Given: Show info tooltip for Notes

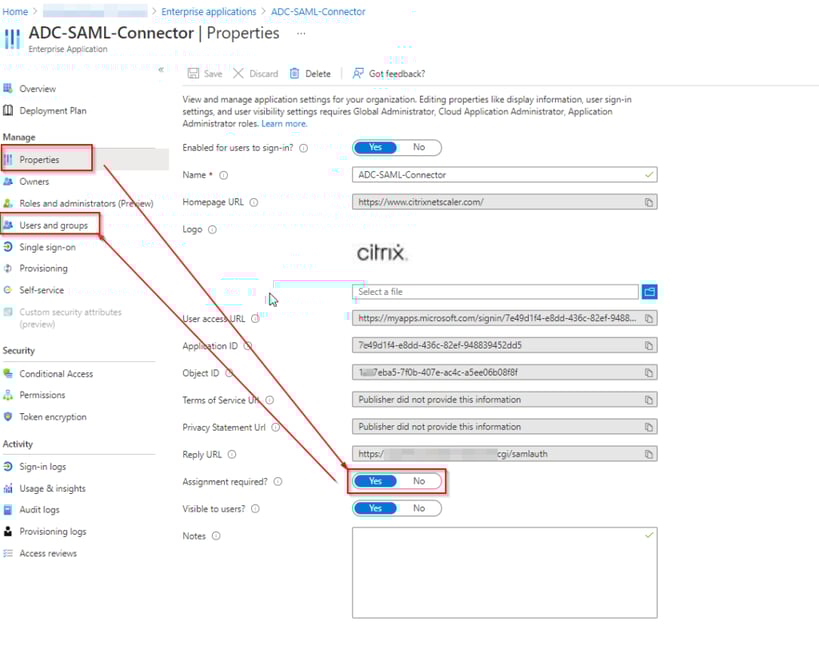Looking at the screenshot, I should tap(216, 536).
